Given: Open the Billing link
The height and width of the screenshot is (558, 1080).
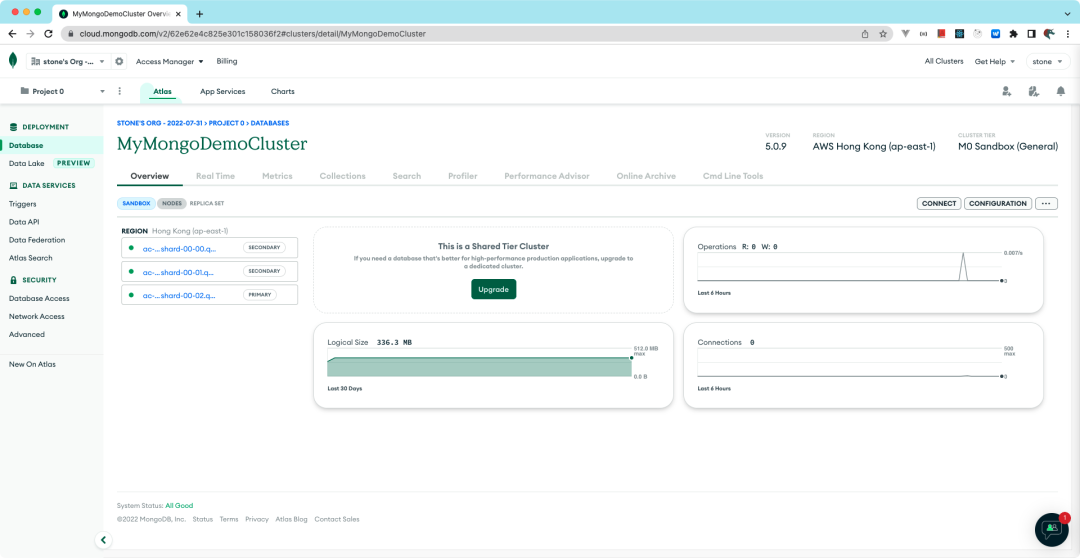Looking at the screenshot, I should [227, 61].
